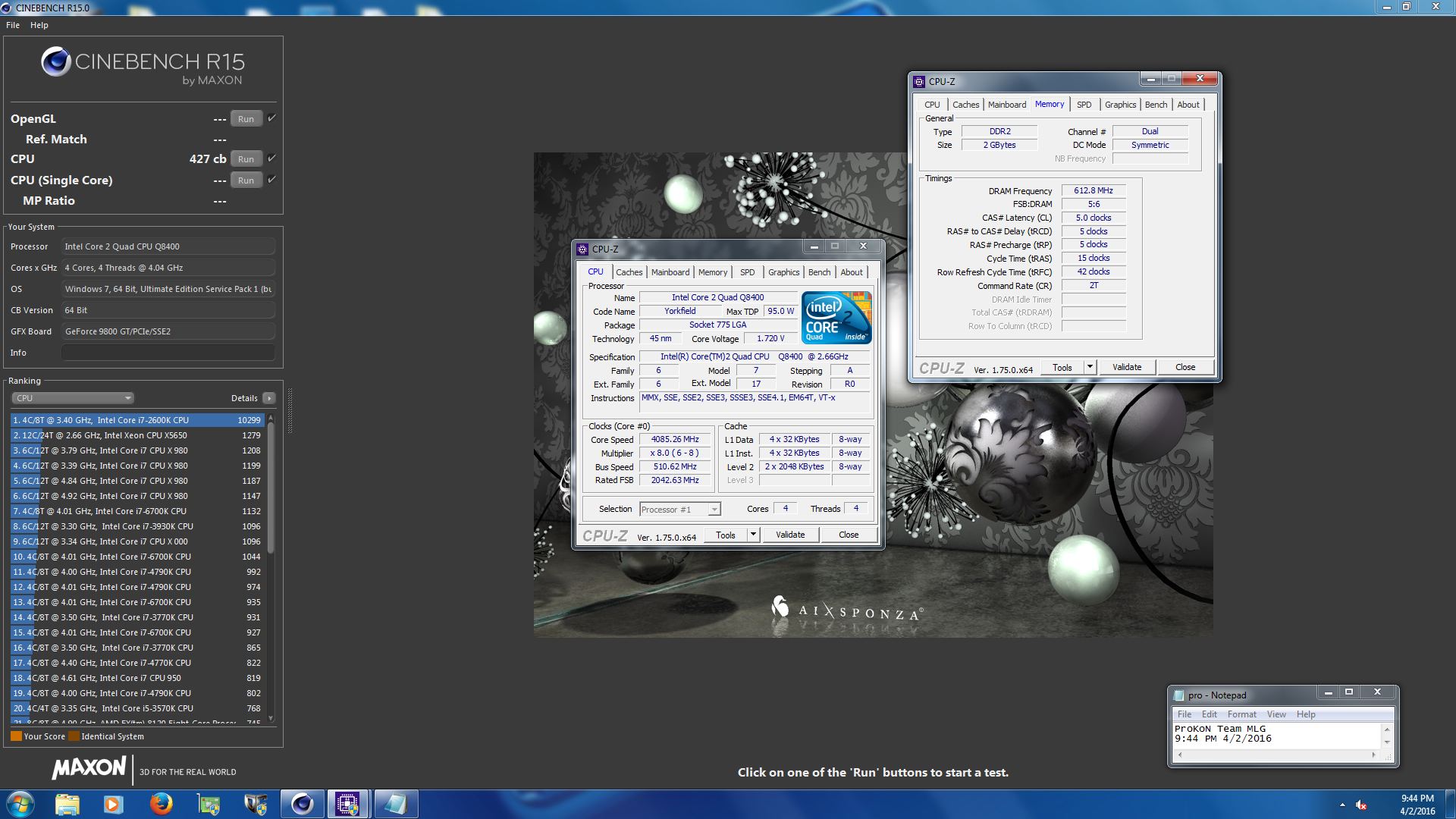Click Validate in CPU-Z memory window
1456x819 pixels.
1127,367
